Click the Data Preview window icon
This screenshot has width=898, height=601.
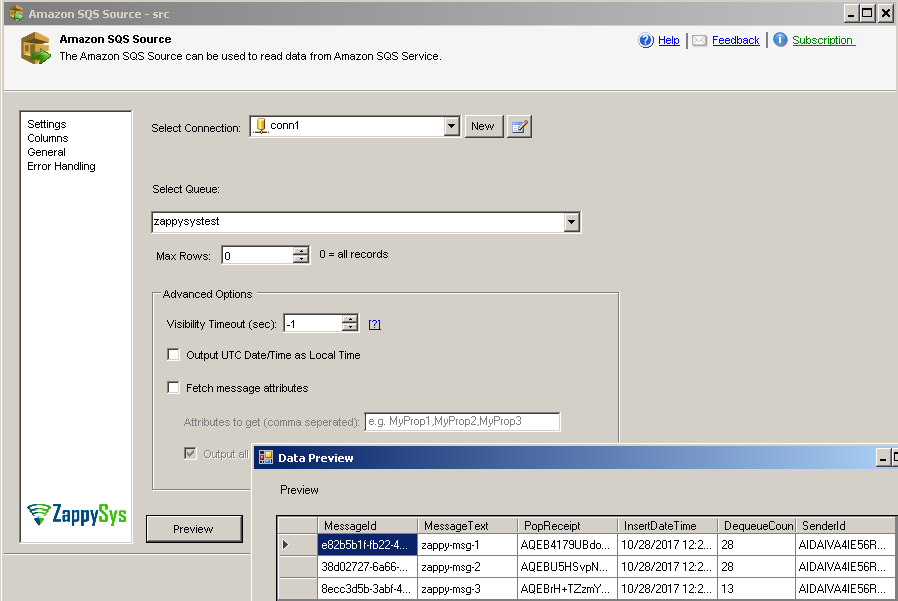266,457
